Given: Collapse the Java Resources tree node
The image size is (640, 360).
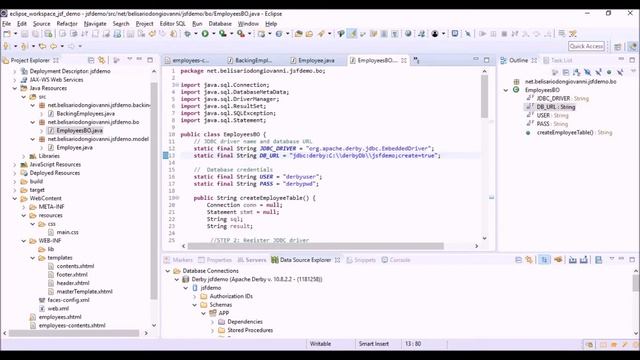Looking at the screenshot, I should [x=15, y=88].
